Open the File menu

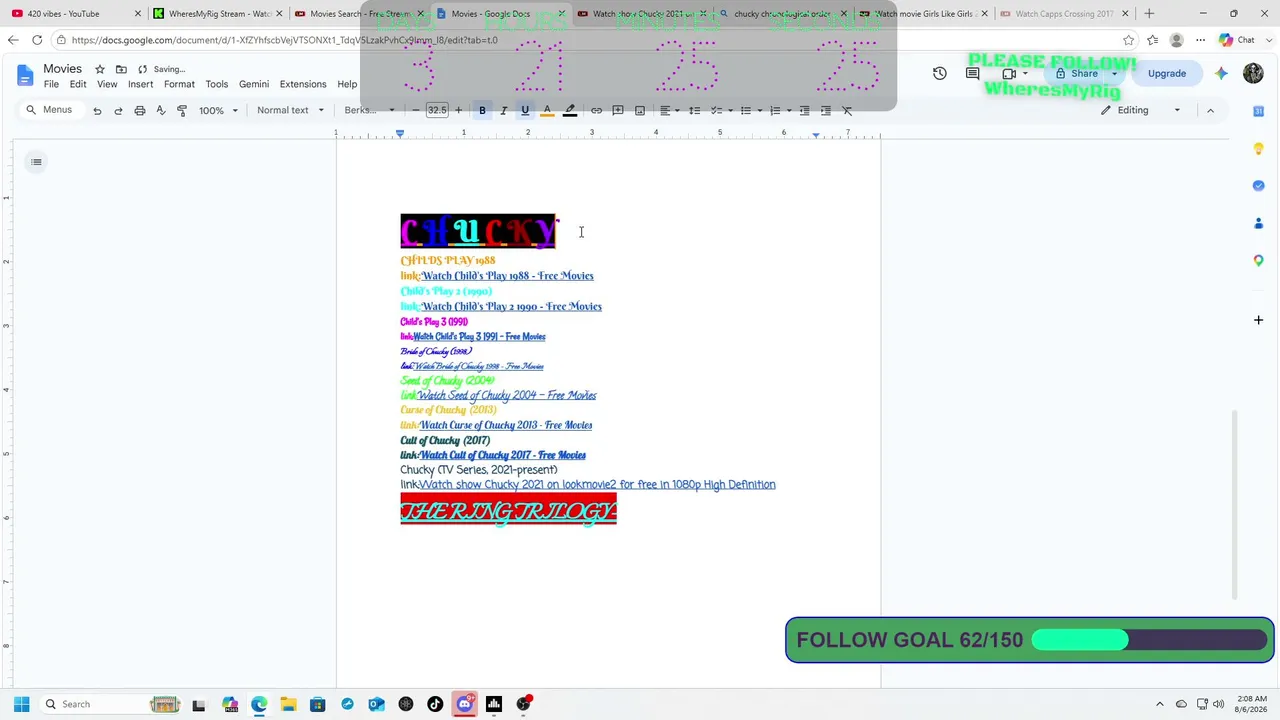click(x=51, y=84)
